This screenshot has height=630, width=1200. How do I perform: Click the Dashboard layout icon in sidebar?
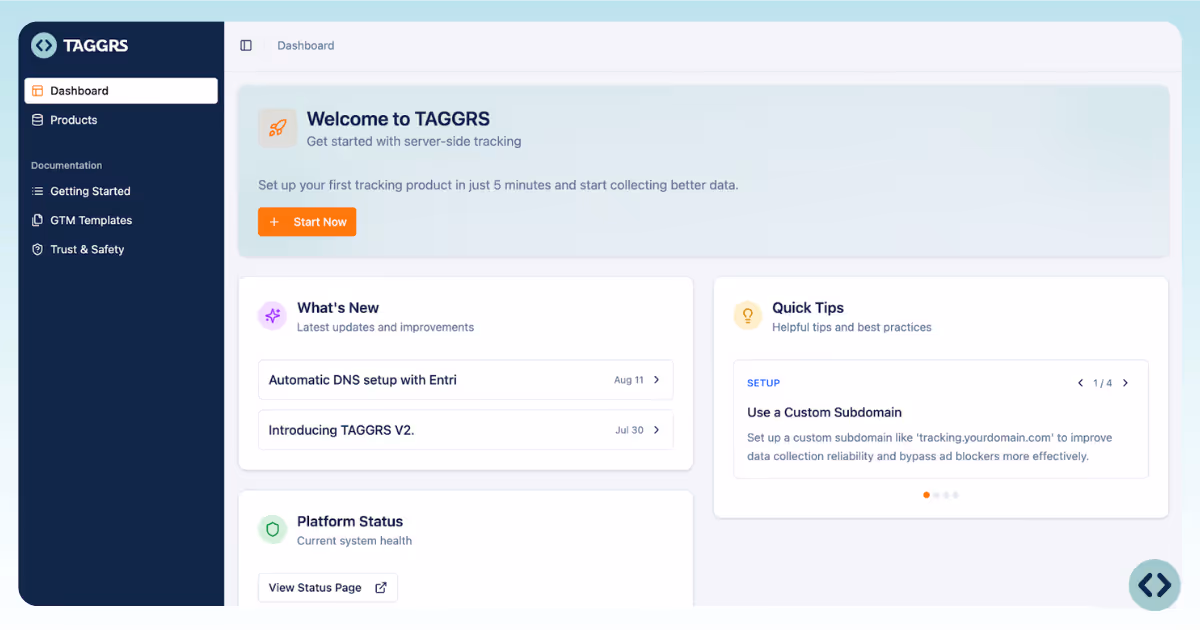[37, 91]
